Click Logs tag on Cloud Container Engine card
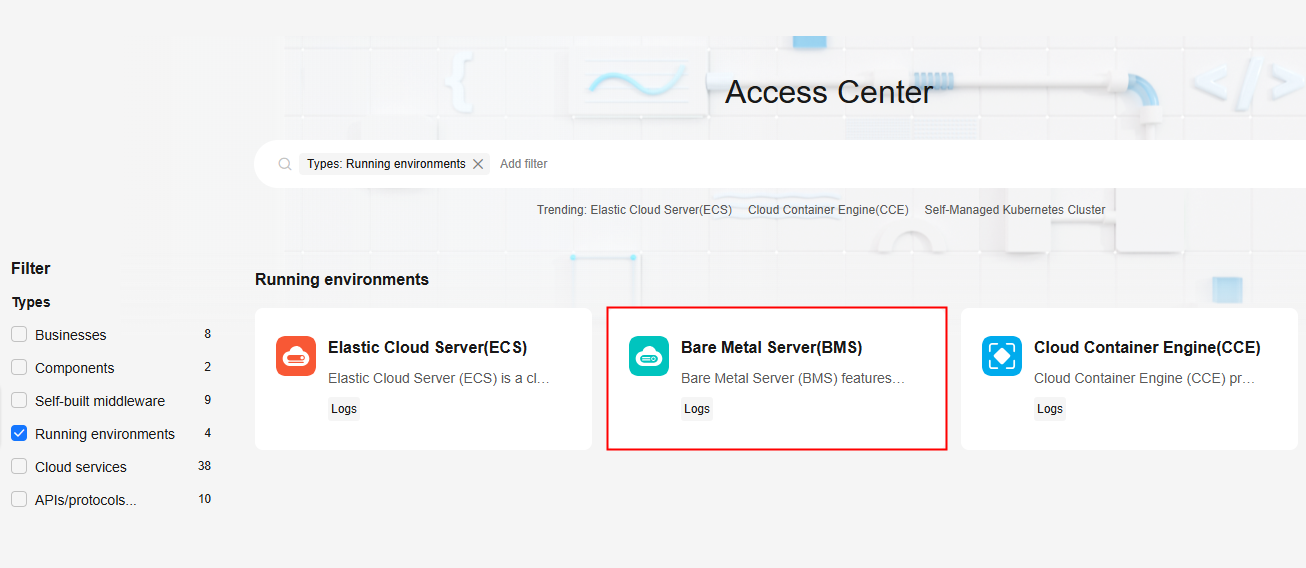The width and height of the screenshot is (1306, 568). [x=1050, y=409]
